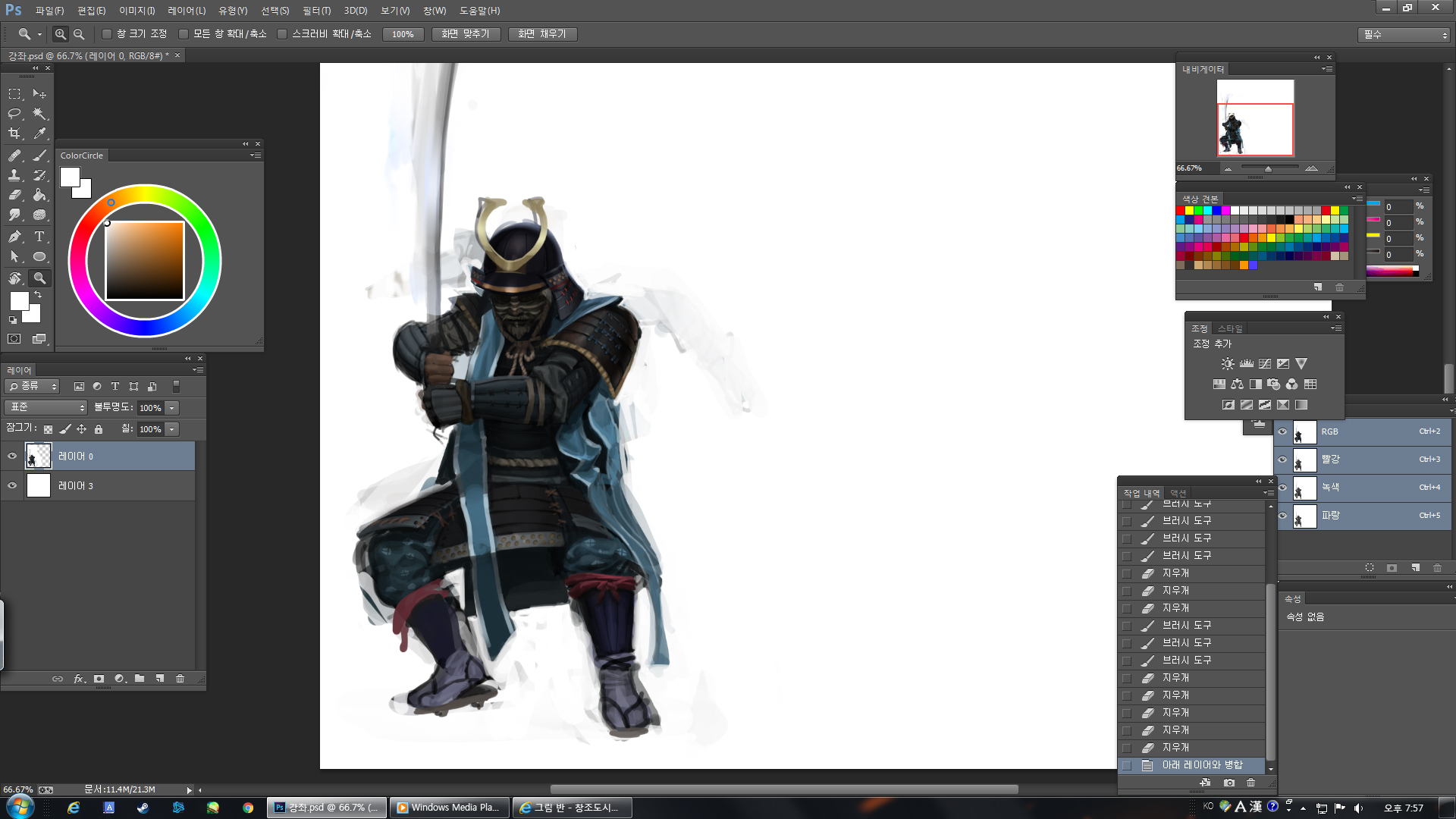Select the Paint Bucket tool
Screen dimensions: 1456x819
coord(39,195)
